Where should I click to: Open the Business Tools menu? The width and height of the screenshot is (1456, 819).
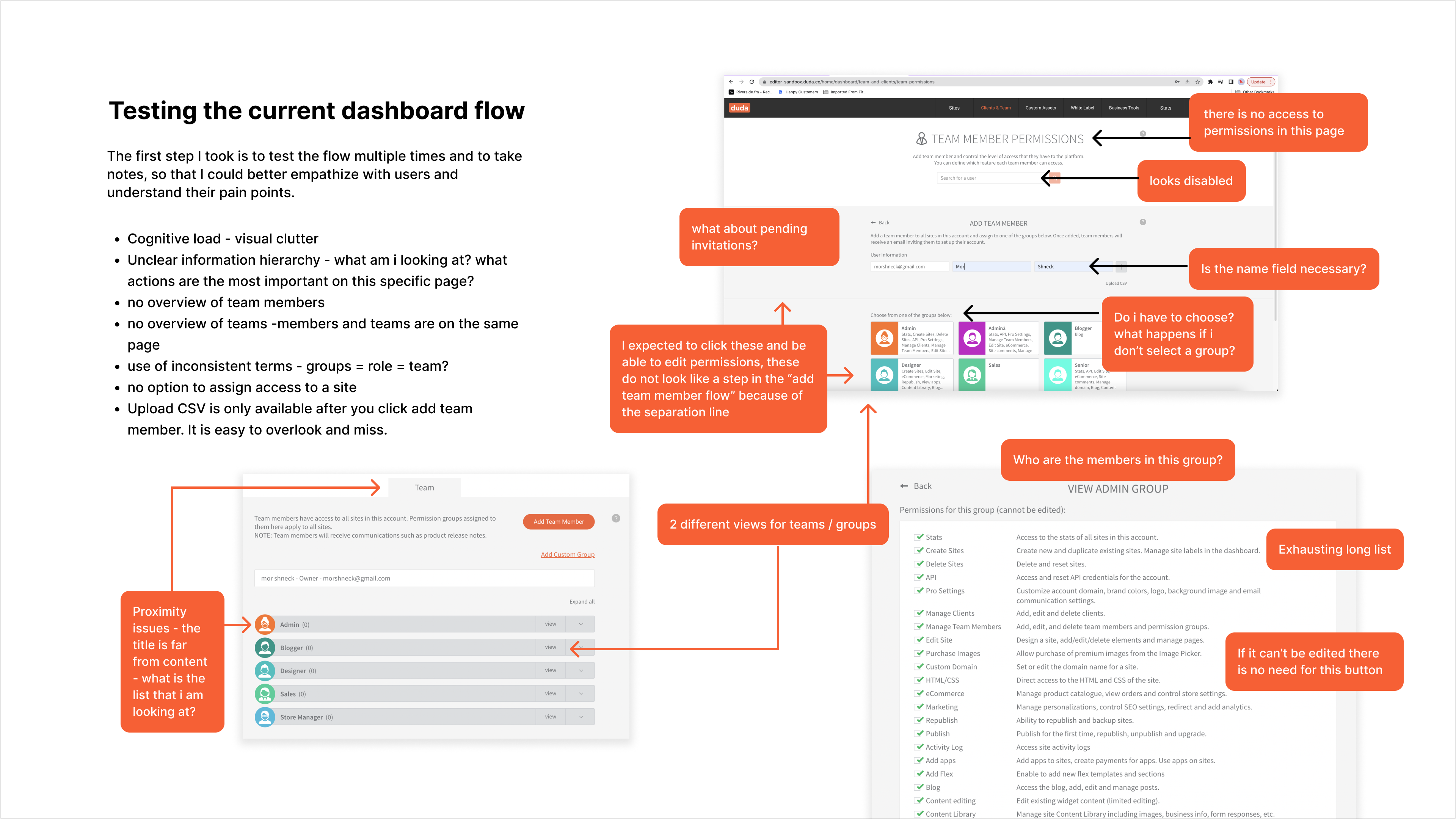pos(1123,108)
